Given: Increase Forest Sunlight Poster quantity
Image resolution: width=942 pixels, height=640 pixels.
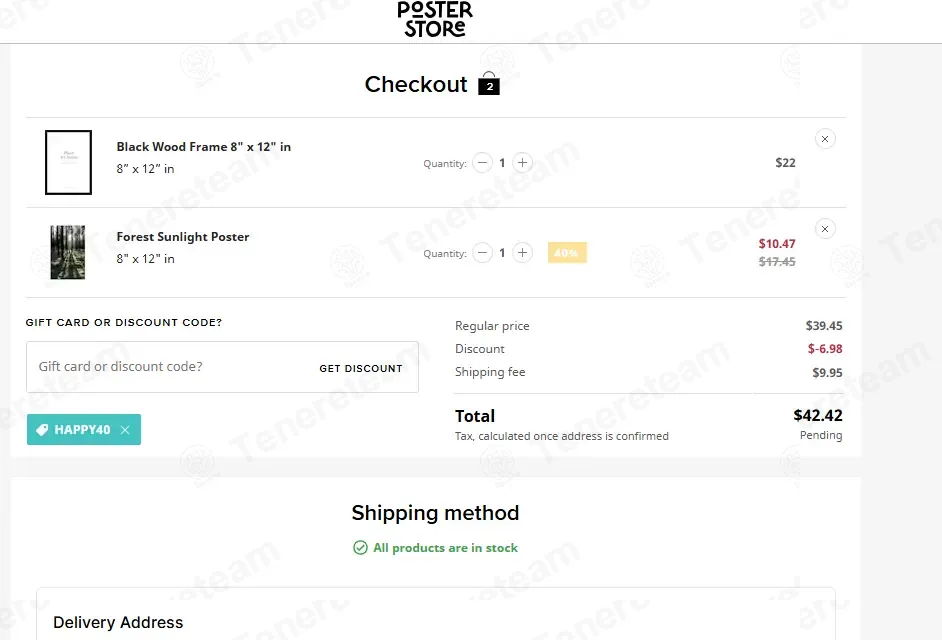Looking at the screenshot, I should [x=522, y=253].
